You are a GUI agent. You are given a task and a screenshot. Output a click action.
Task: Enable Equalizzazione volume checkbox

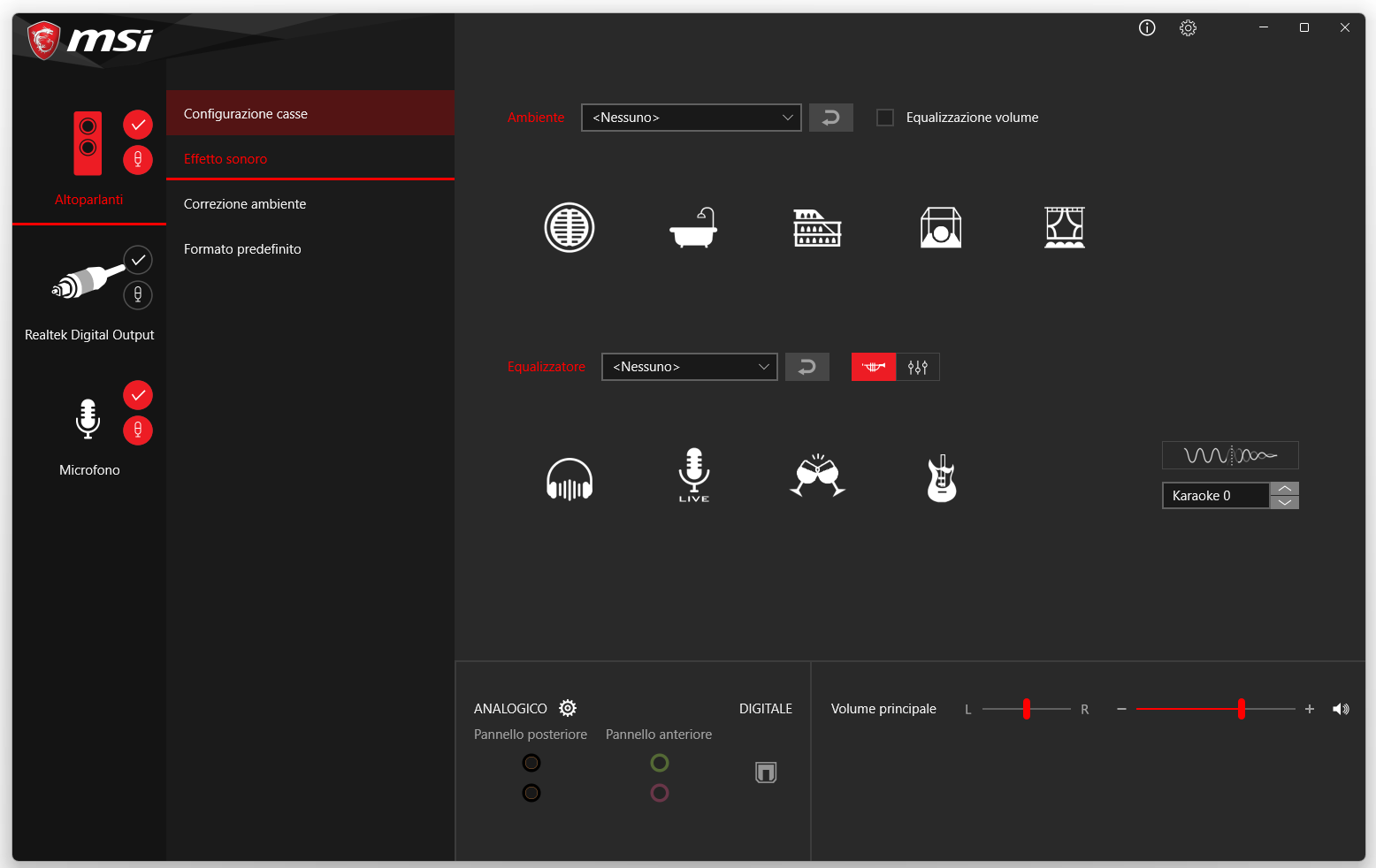coord(885,118)
